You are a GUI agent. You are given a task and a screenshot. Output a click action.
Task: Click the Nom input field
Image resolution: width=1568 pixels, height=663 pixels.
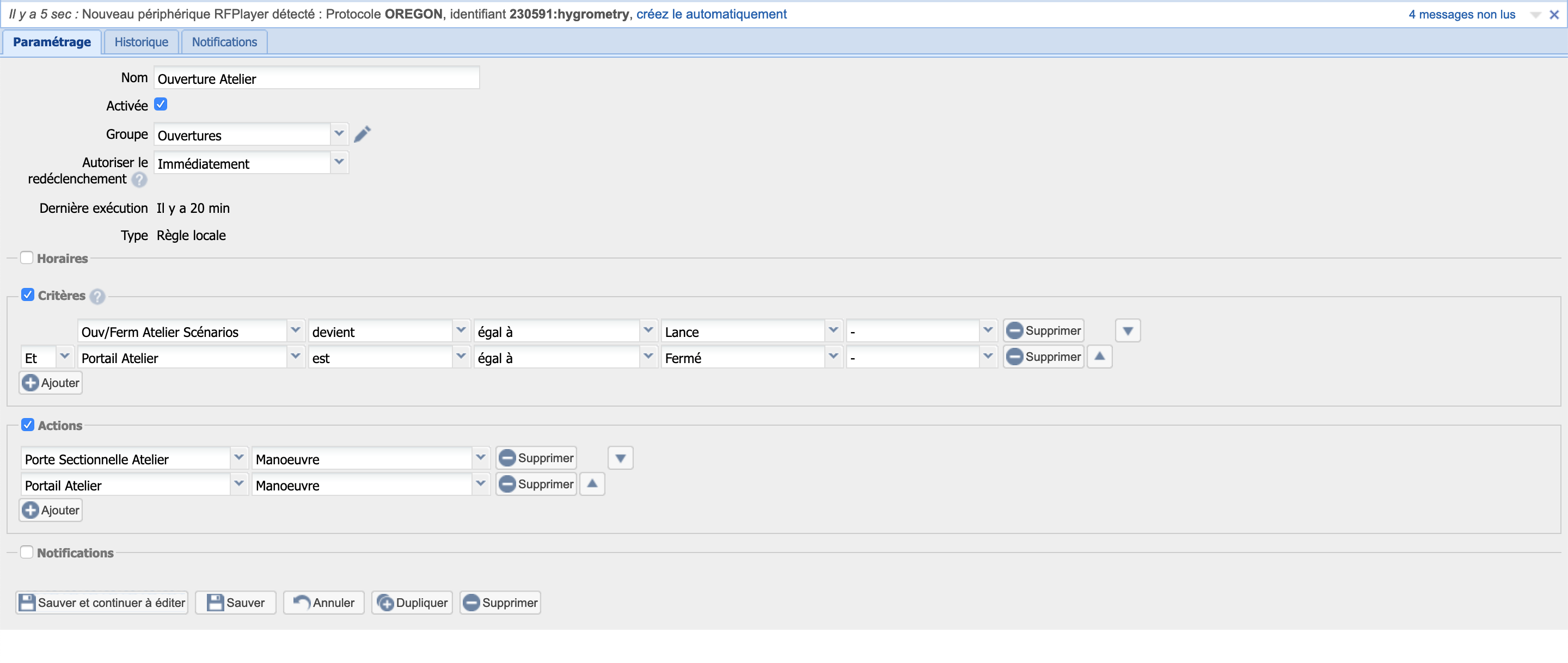(316, 78)
